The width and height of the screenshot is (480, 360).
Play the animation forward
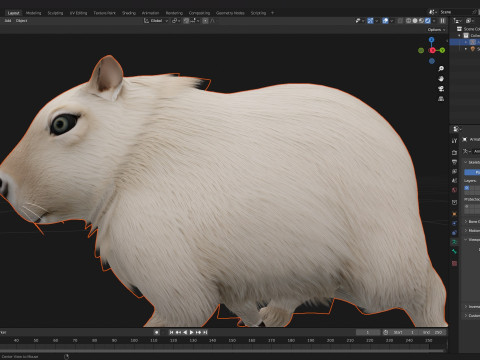point(192,332)
